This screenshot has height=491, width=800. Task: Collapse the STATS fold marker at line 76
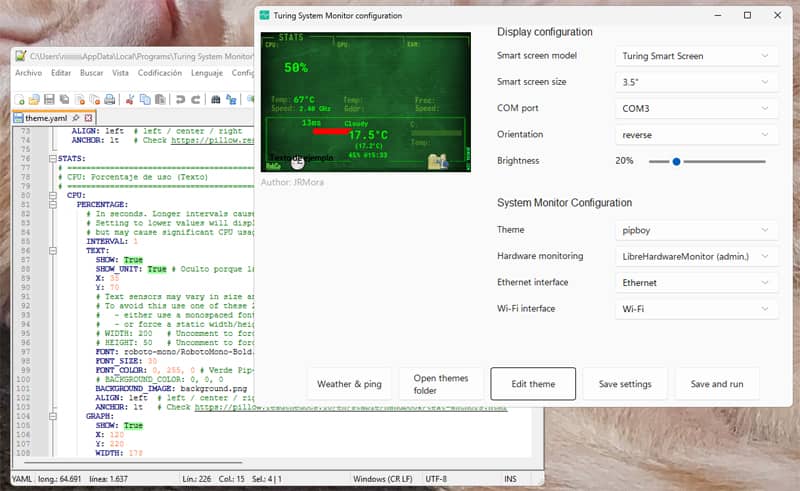tap(53, 159)
